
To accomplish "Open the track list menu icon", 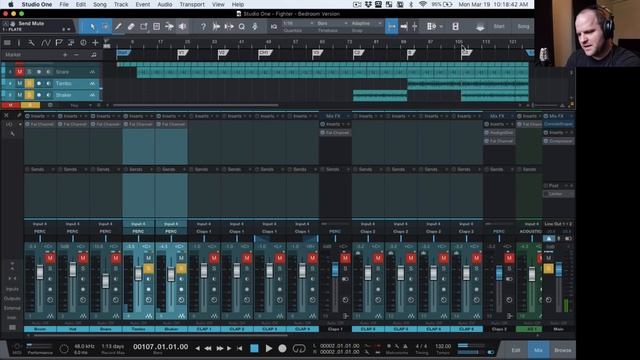I will (7, 42).
